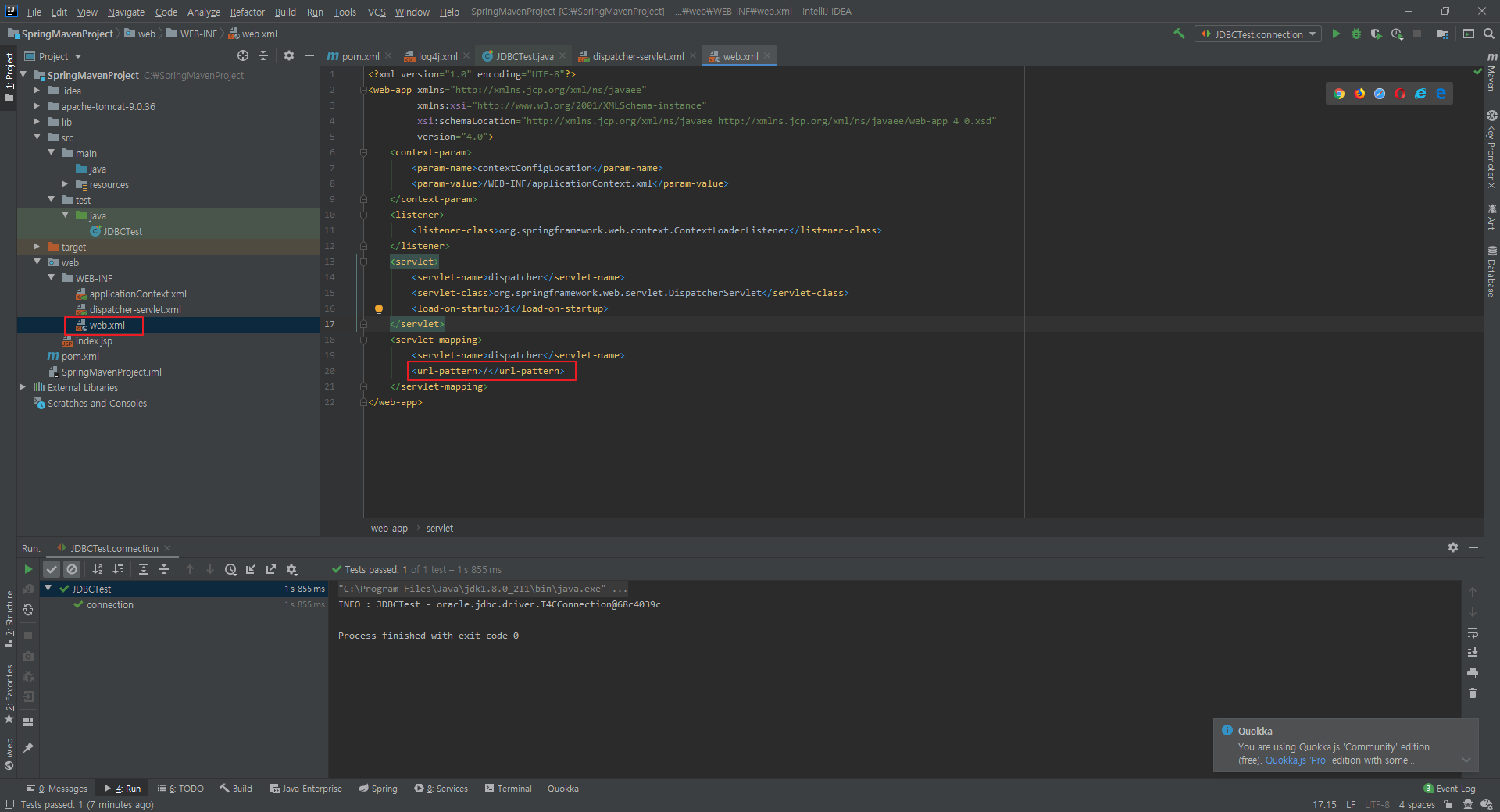
Task: Open JDBCTest.connection run configuration dropdown
Action: 1258,34
